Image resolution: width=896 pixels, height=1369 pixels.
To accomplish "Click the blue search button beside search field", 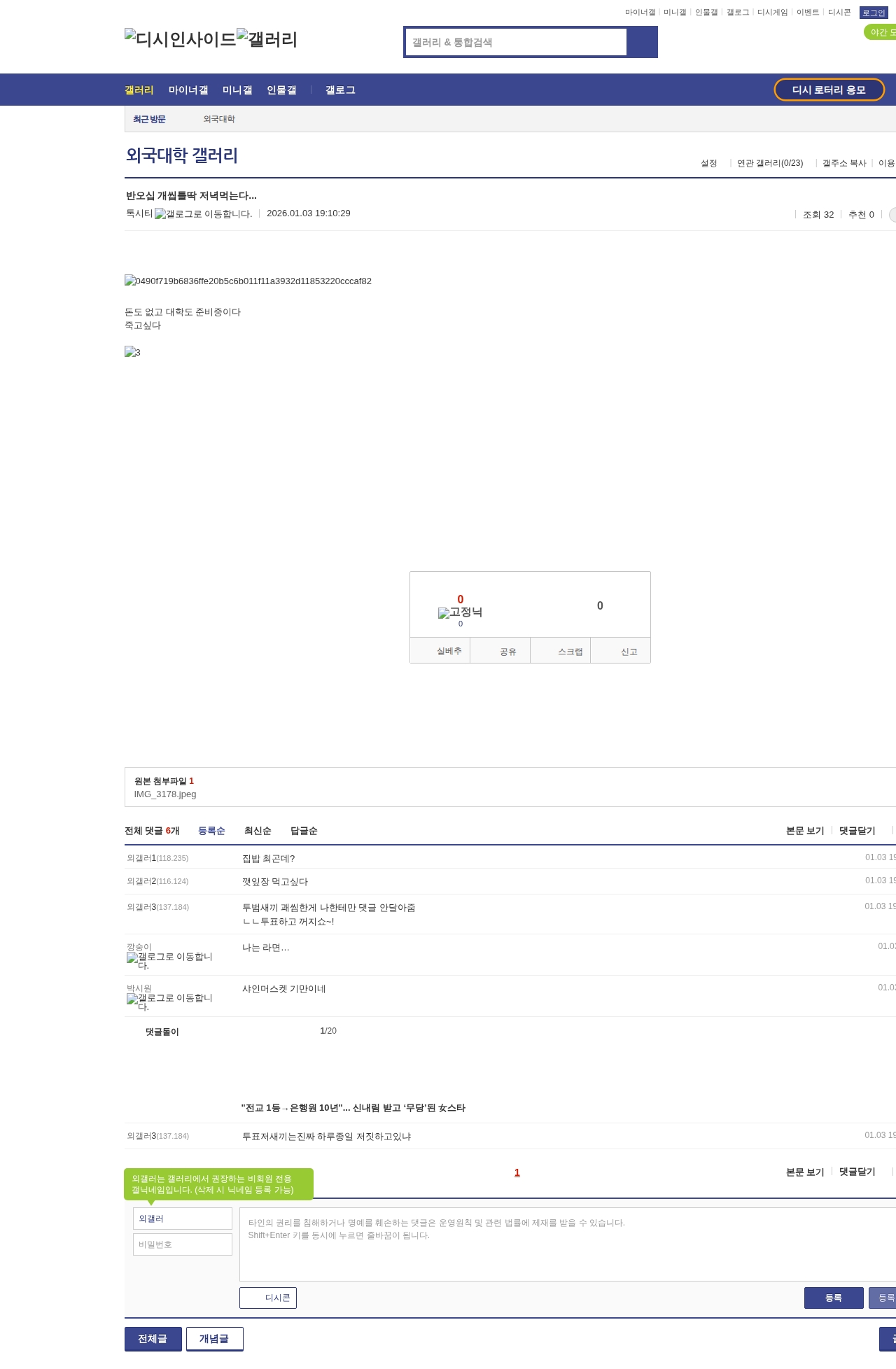I will pyautogui.click(x=642, y=42).
